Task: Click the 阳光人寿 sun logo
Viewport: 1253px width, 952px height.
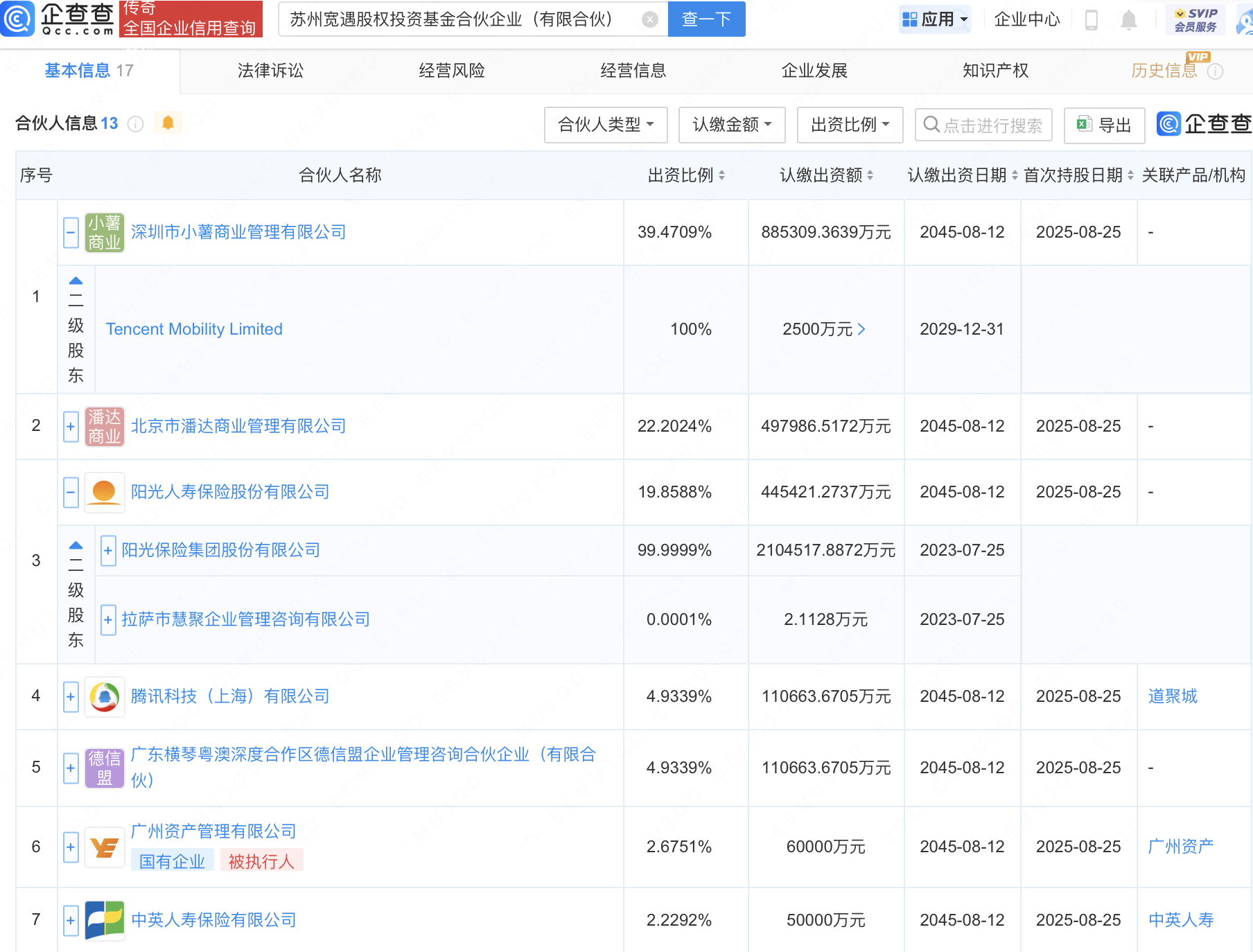Action: coord(105,493)
